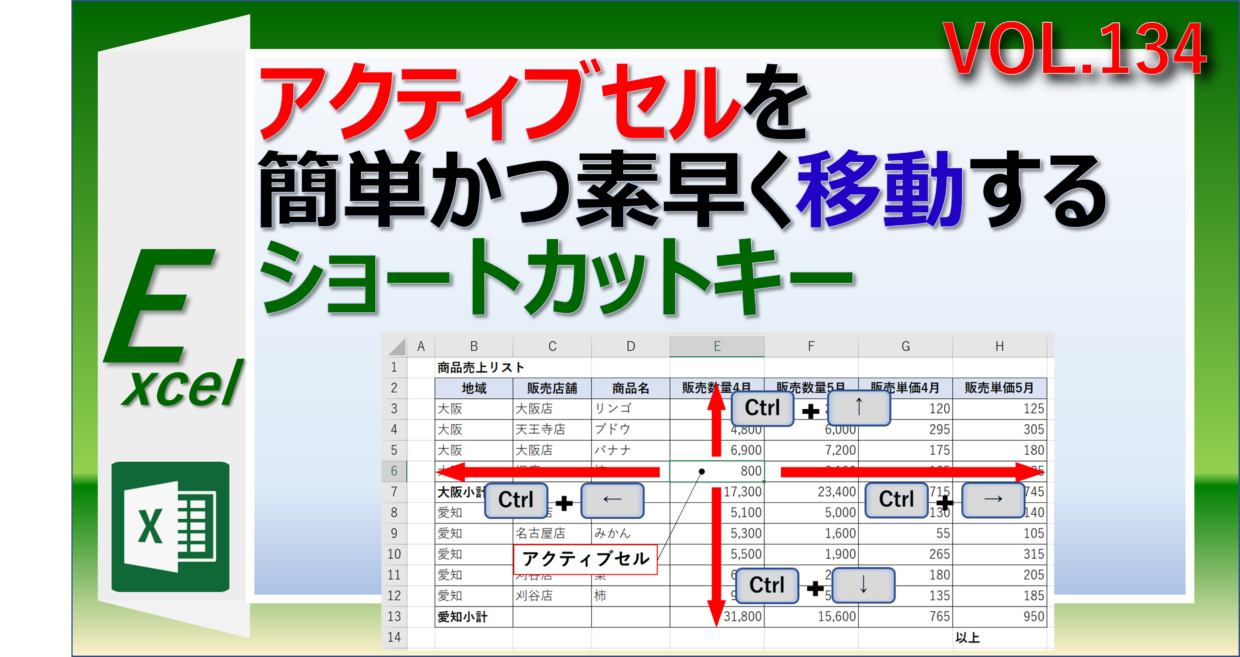Click the 23,400 cell
Viewport: 1240px width, 657px height.
point(811,492)
